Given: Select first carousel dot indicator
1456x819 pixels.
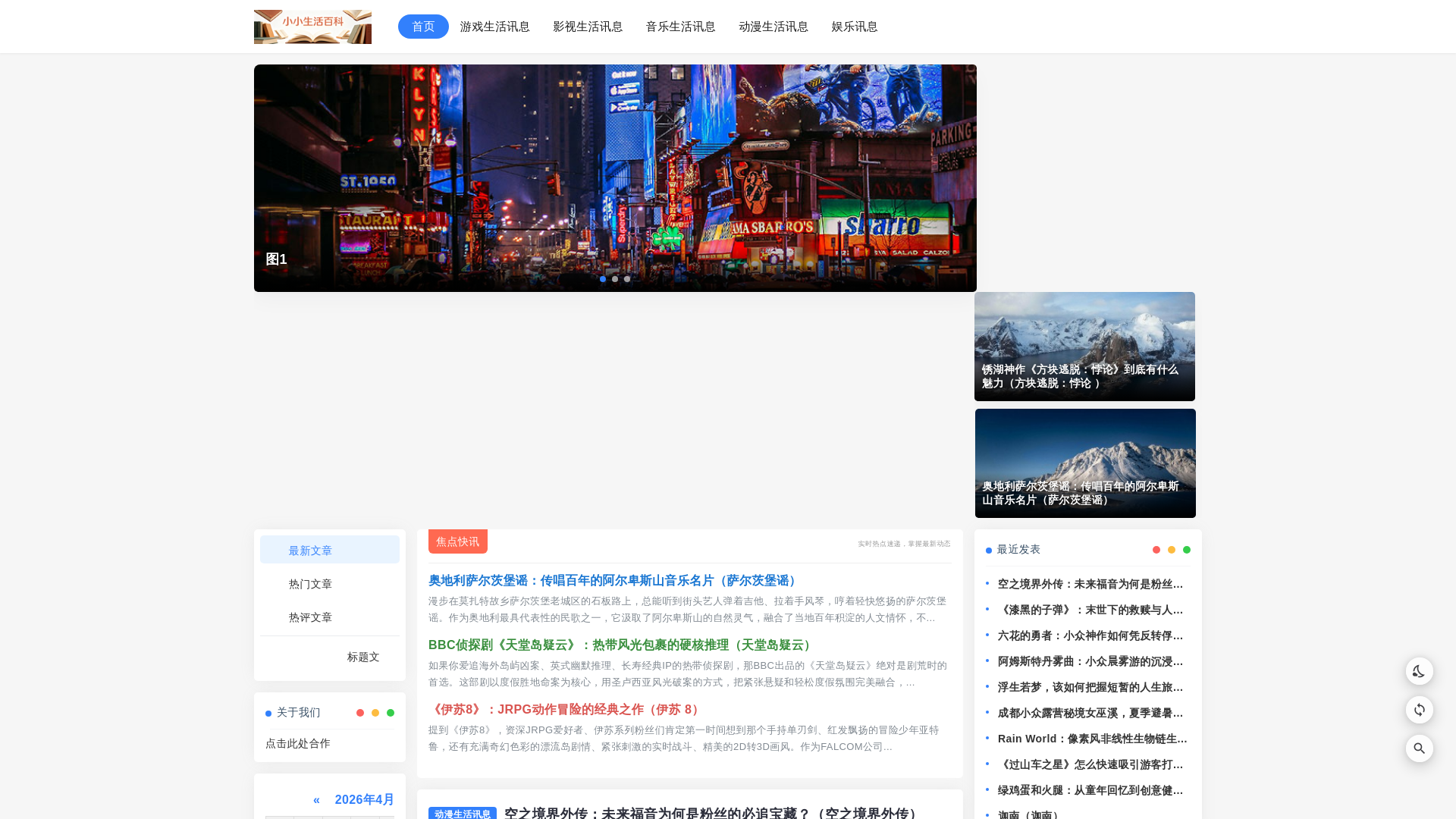Looking at the screenshot, I should (x=603, y=279).
